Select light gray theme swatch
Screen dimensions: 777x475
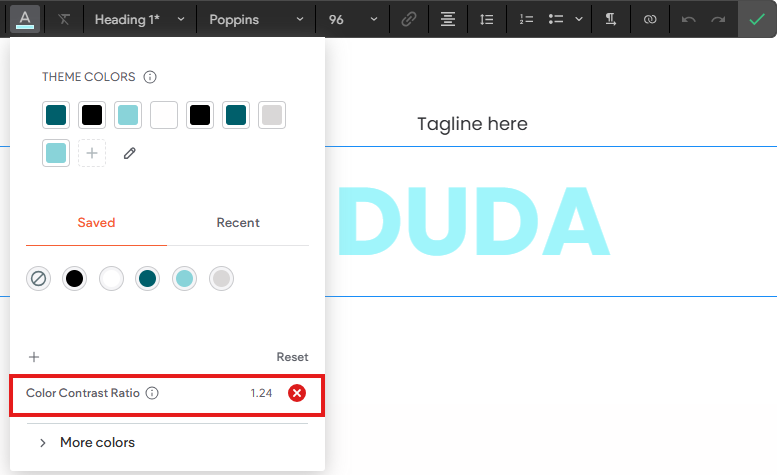click(x=272, y=115)
